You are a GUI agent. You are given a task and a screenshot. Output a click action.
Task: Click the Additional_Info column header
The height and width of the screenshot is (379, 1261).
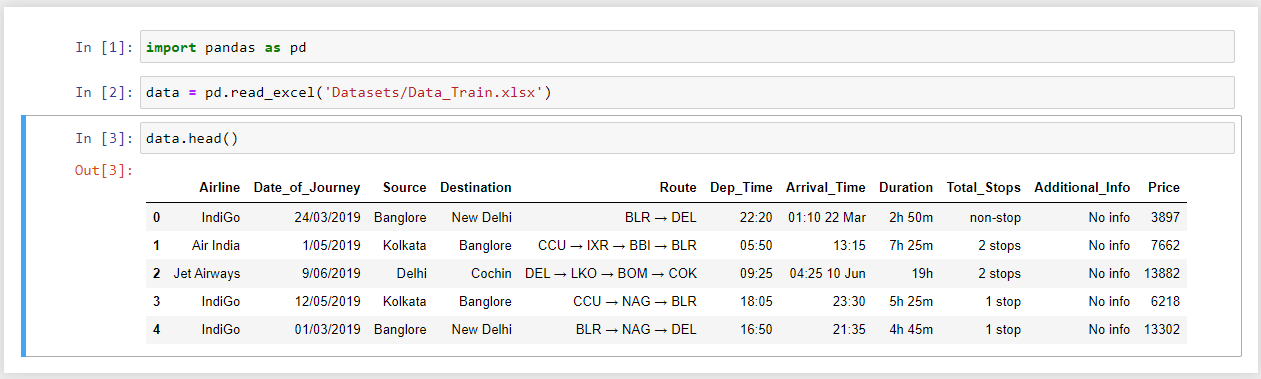click(x=1082, y=187)
